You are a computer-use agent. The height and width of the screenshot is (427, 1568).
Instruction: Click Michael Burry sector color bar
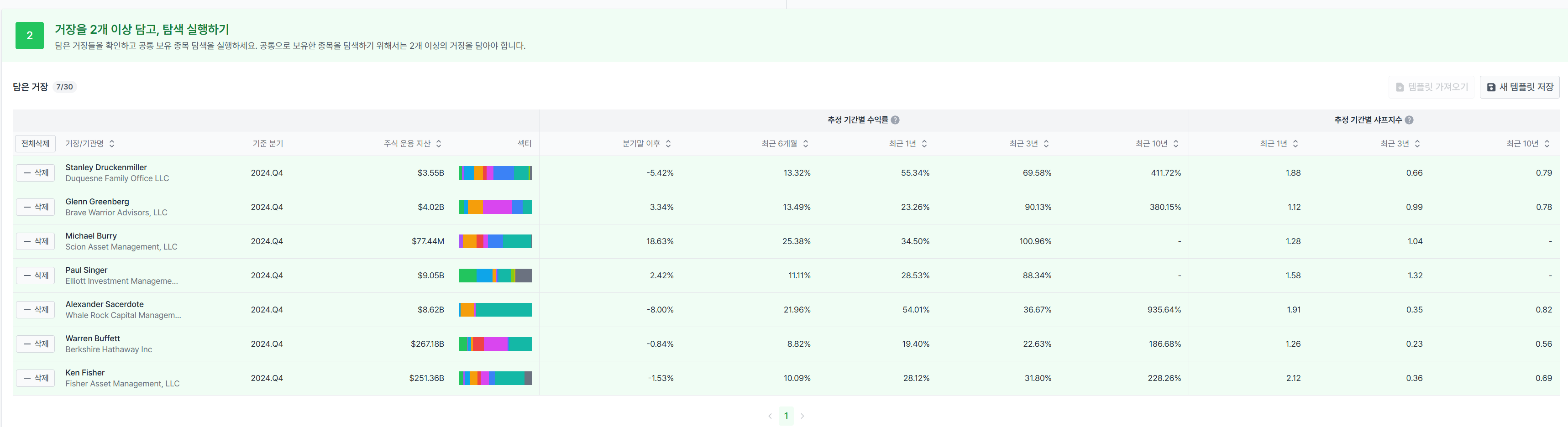(495, 241)
